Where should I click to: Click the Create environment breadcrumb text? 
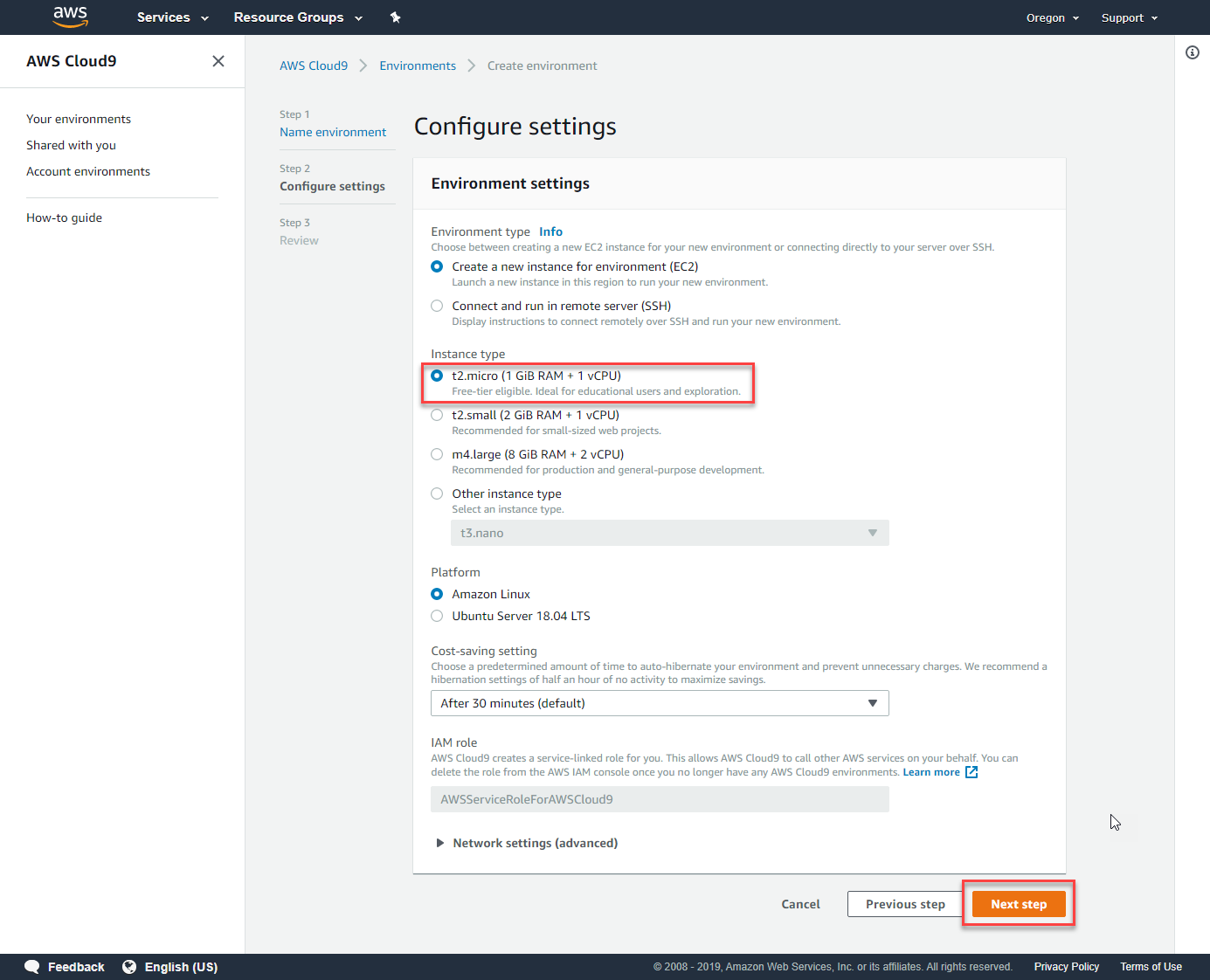click(x=543, y=66)
